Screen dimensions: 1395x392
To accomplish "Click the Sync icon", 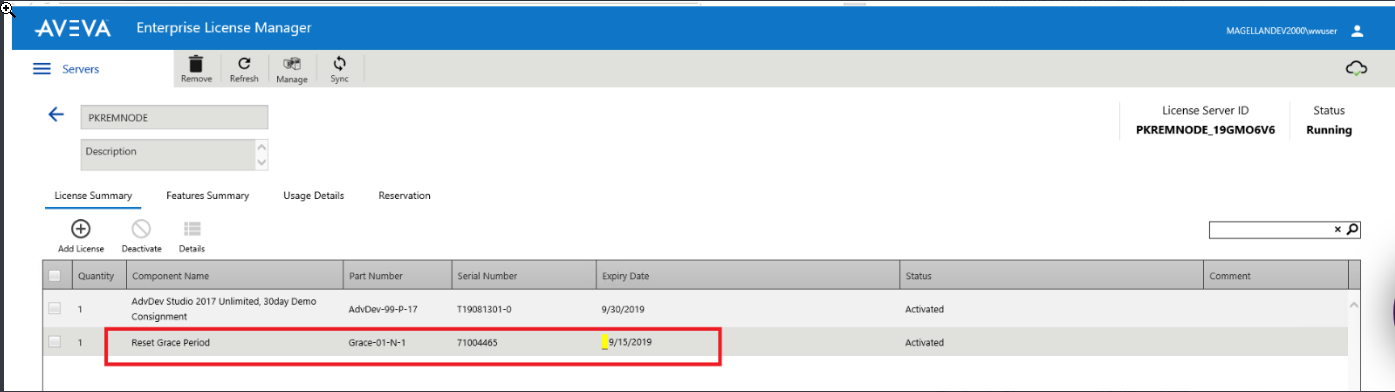I will (x=340, y=63).
